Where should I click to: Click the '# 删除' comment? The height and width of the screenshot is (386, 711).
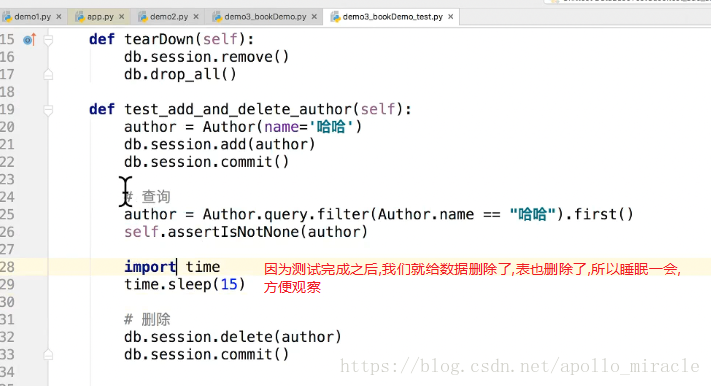pyautogui.click(x=147, y=319)
